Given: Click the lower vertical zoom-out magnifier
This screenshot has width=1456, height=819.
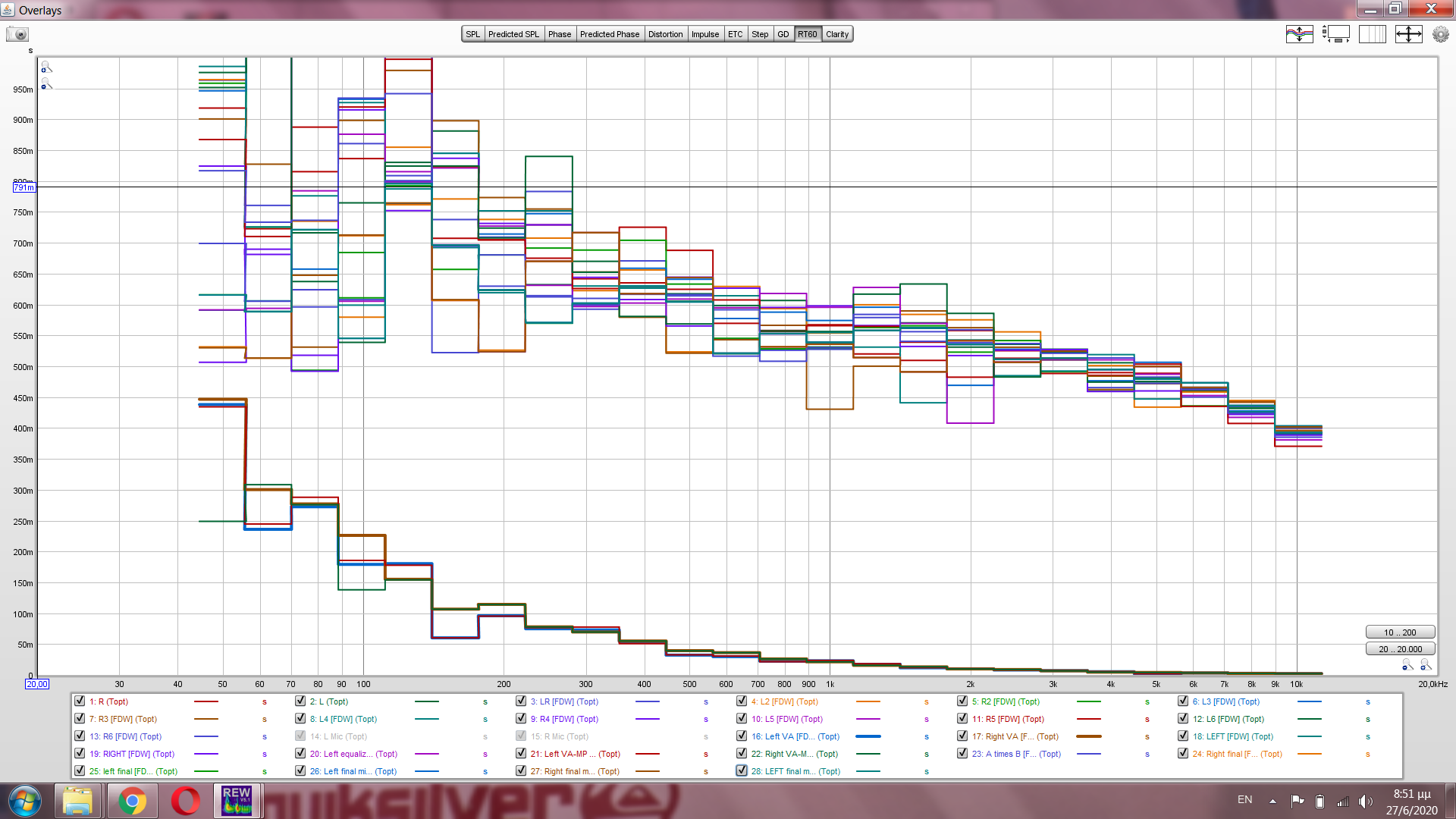Looking at the screenshot, I should coord(46,84).
